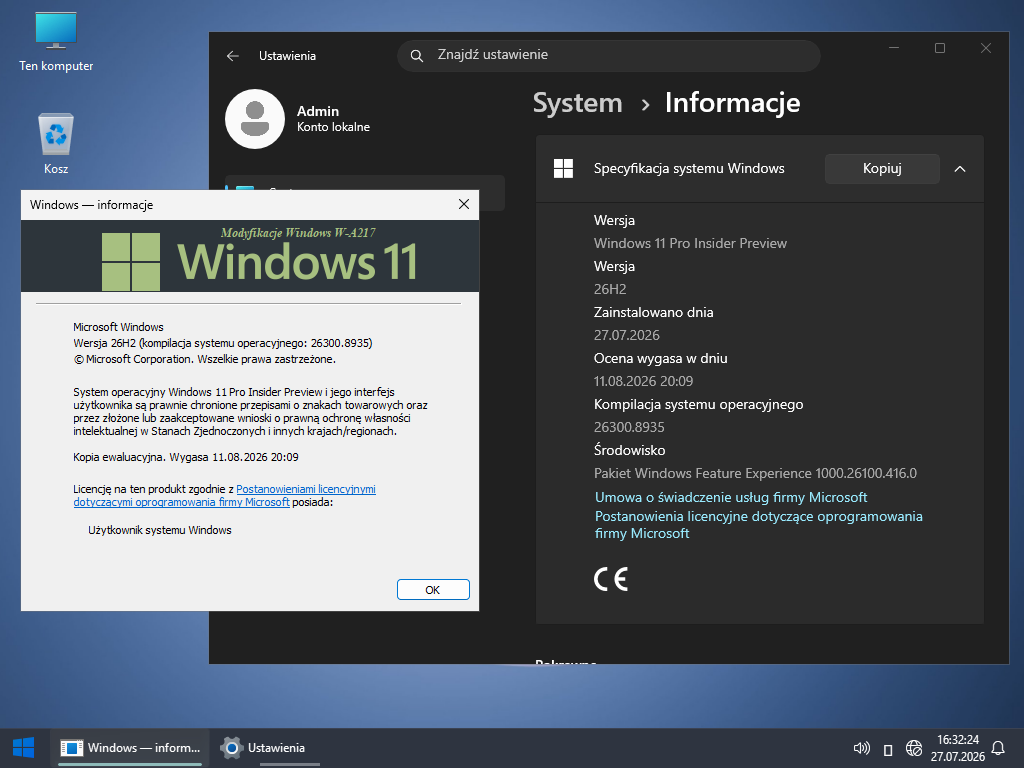
Task: Click the installation date 27.07.2026 value
Action: (626, 336)
